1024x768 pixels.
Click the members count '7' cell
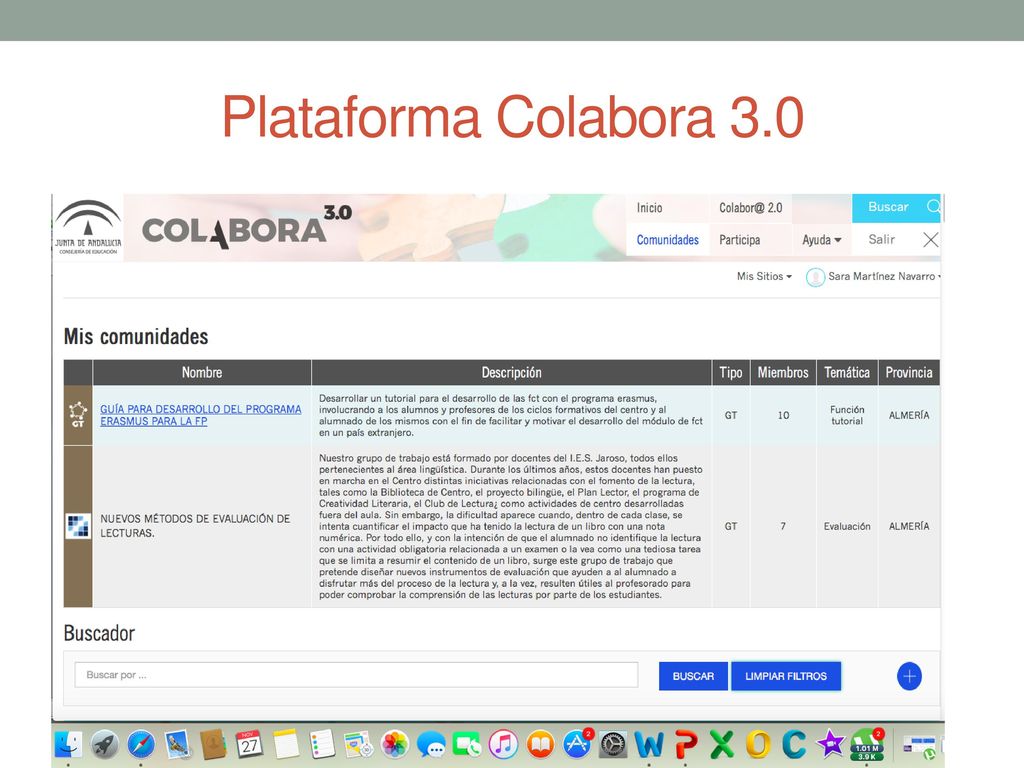[783, 526]
